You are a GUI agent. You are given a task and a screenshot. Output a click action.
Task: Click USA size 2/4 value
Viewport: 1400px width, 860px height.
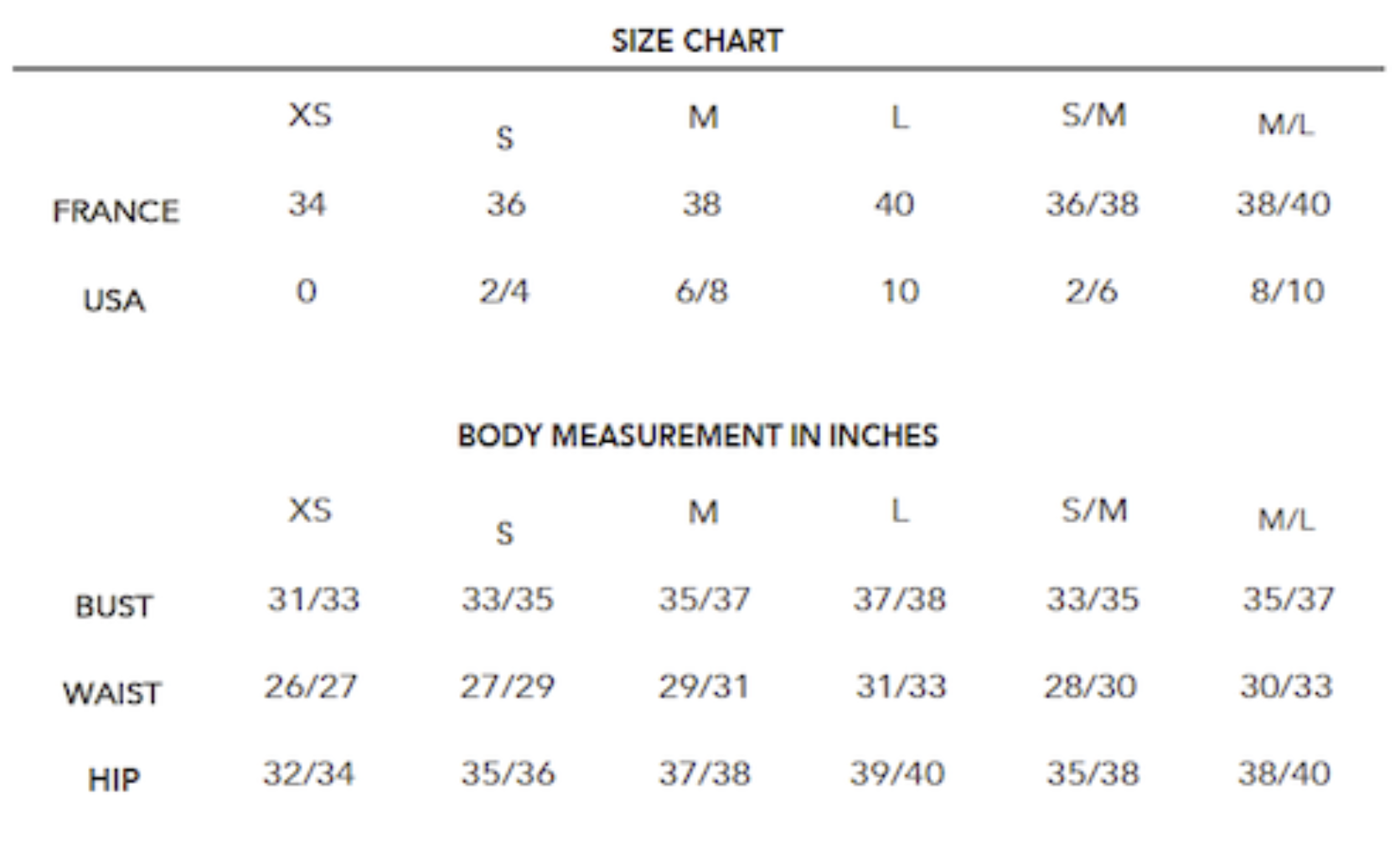[504, 291]
